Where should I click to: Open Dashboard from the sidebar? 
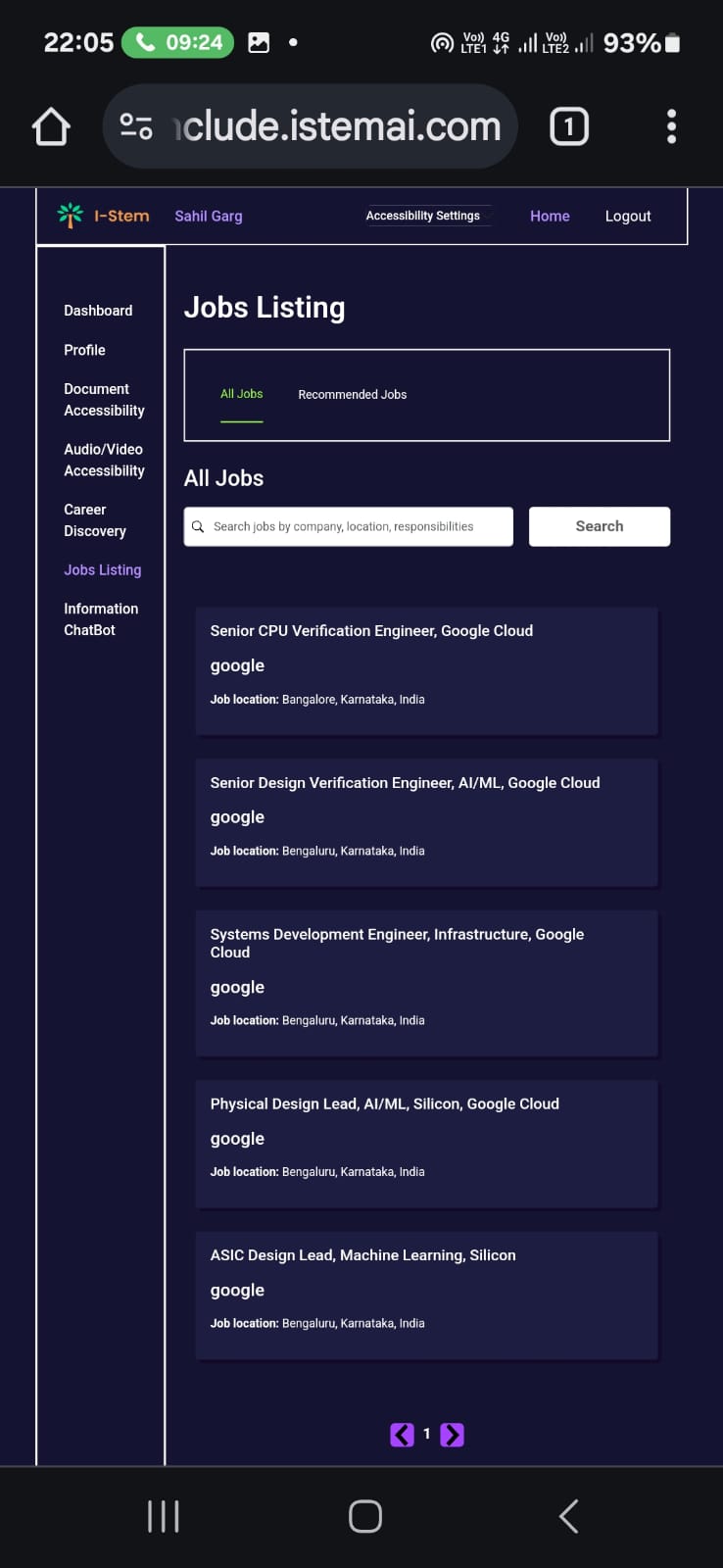98,311
